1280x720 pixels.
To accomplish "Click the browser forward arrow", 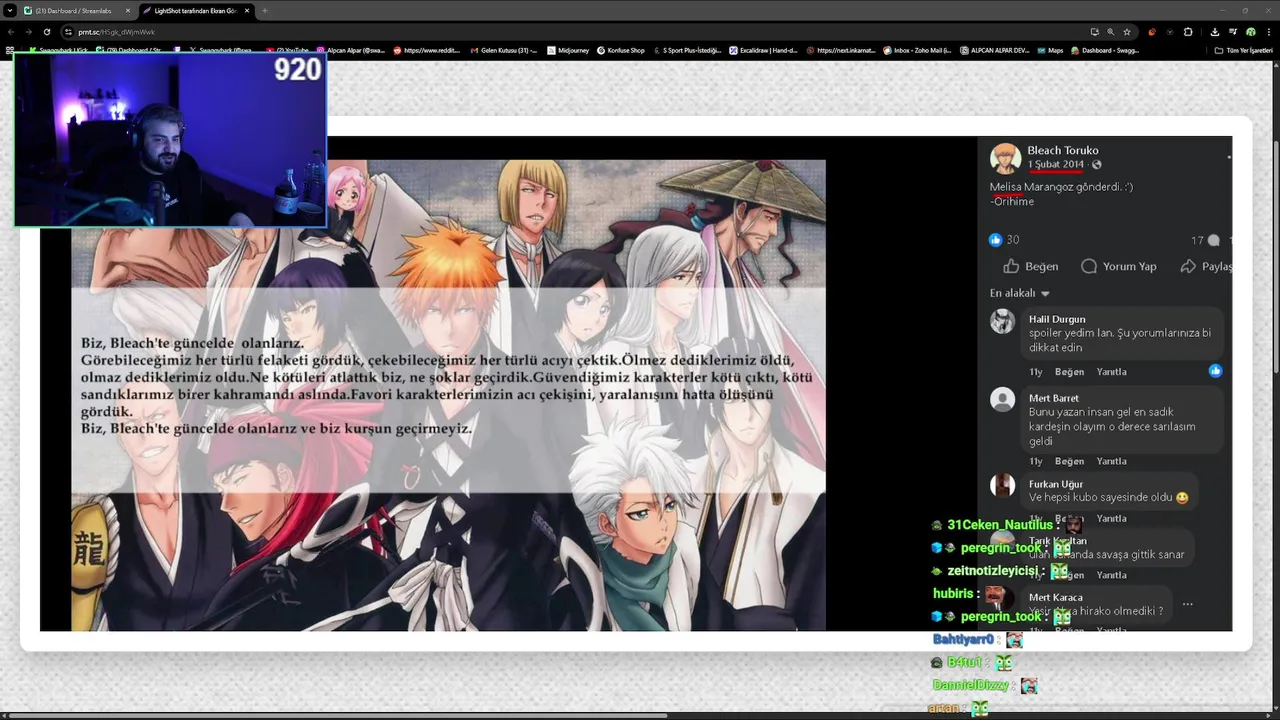I will [30, 32].
